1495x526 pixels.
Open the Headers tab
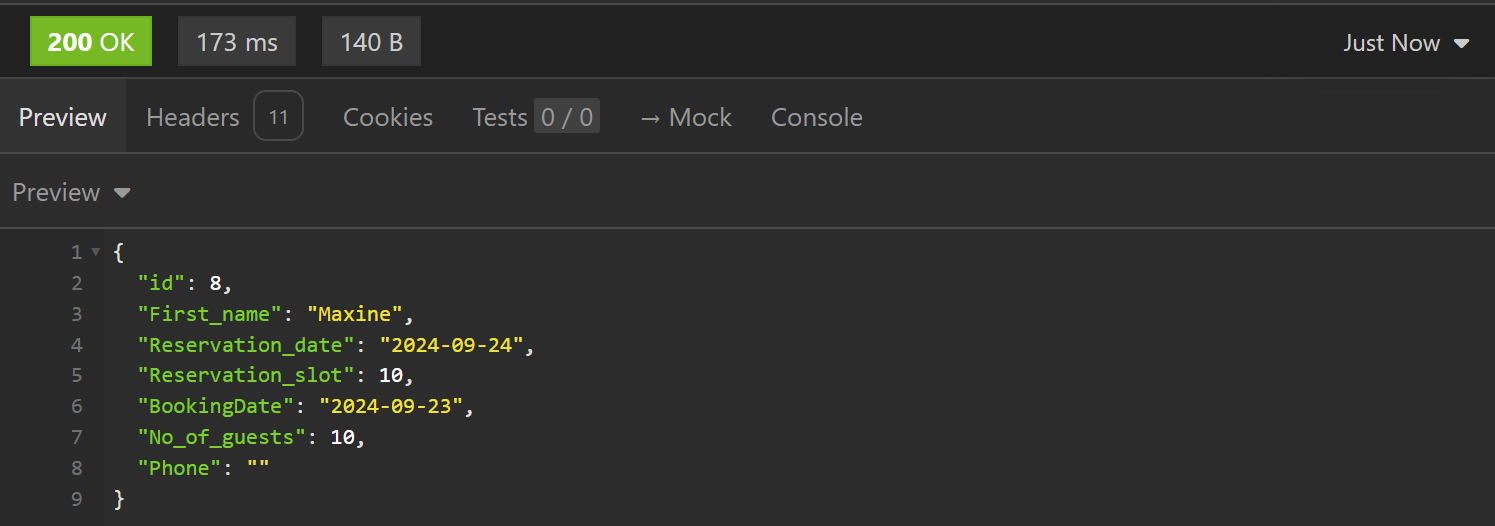click(x=193, y=117)
